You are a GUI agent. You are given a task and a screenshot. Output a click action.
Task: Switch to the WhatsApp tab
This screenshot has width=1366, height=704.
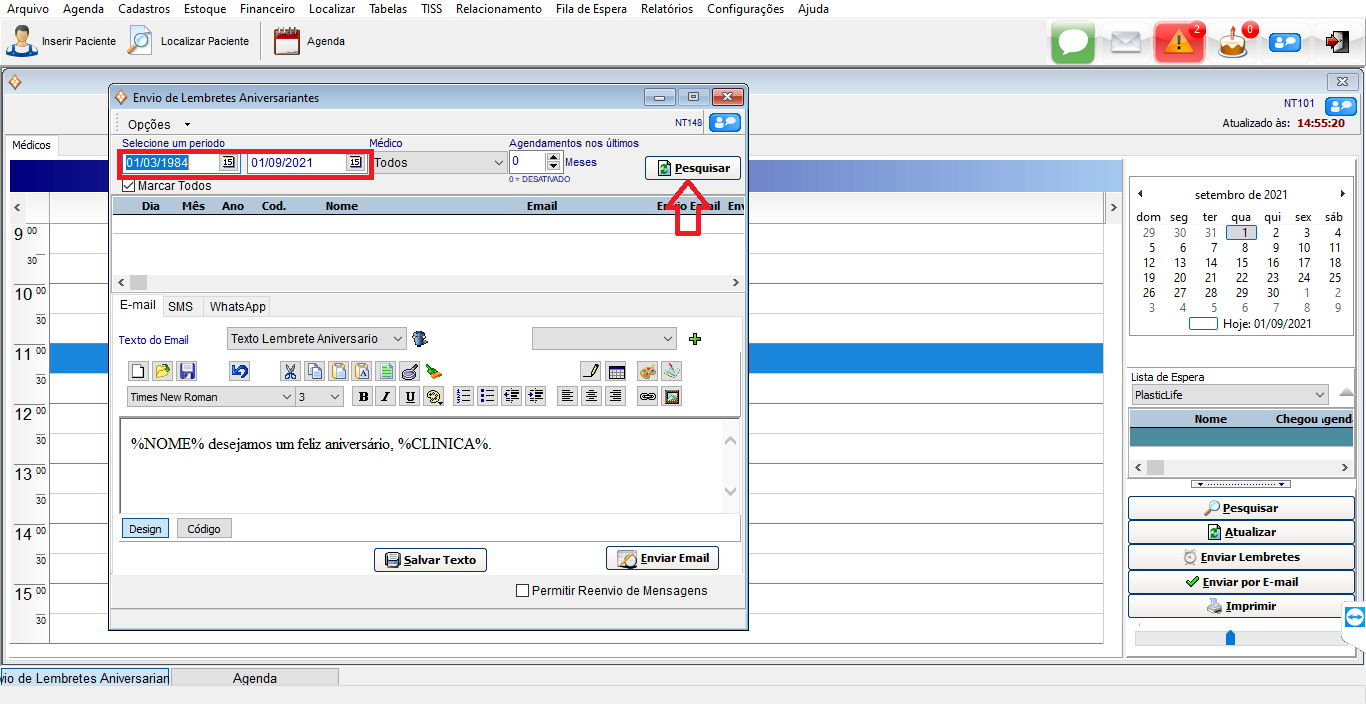click(237, 307)
